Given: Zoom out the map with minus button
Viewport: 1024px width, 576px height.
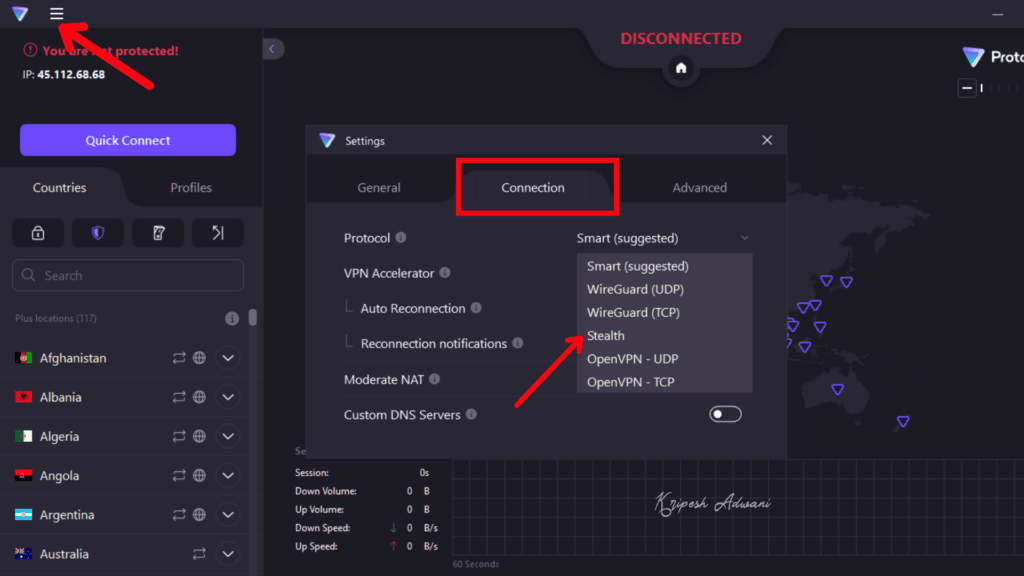Looking at the screenshot, I should click(967, 88).
